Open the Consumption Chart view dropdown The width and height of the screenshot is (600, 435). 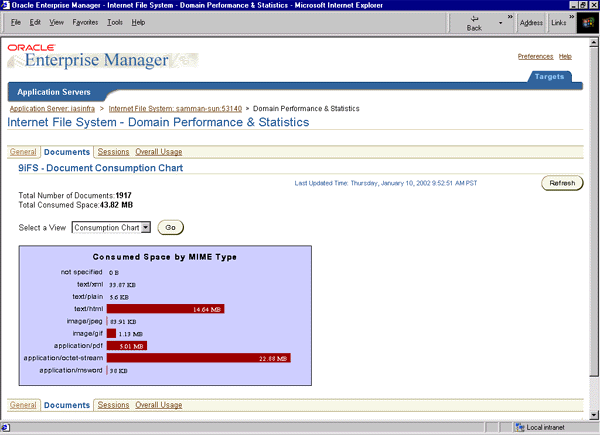coord(111,227)
